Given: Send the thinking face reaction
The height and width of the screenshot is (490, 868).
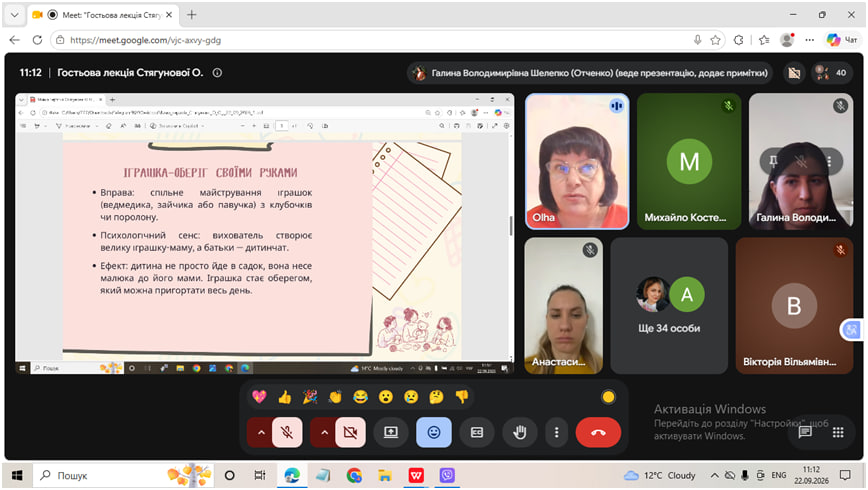Looking at the screenshot, I should (436, 397).
